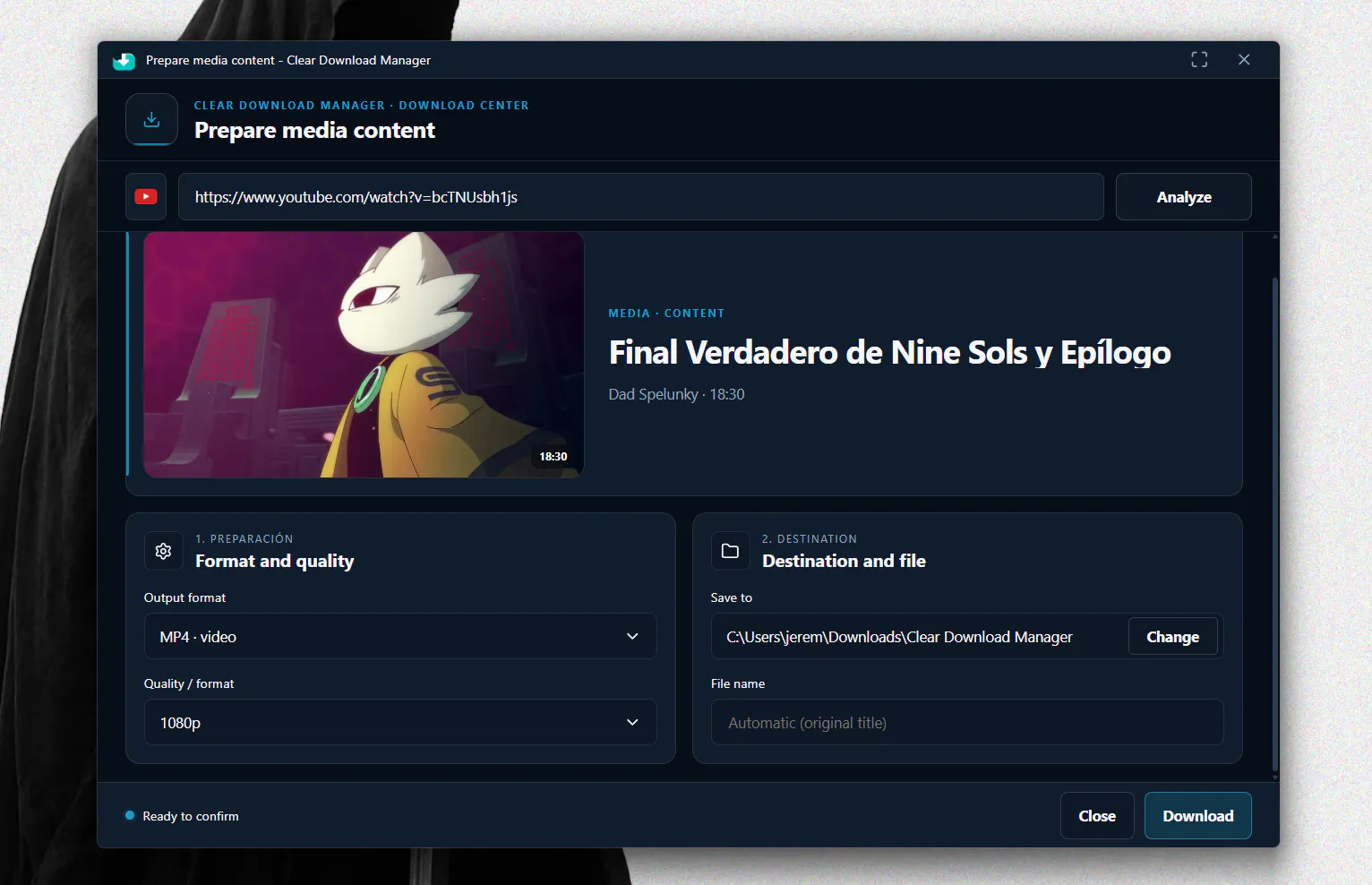Click the video title 'Final Verdadero de Nine Sols y Epílogo'
This screenshot has width=1372, height=885.
point(890,353)
